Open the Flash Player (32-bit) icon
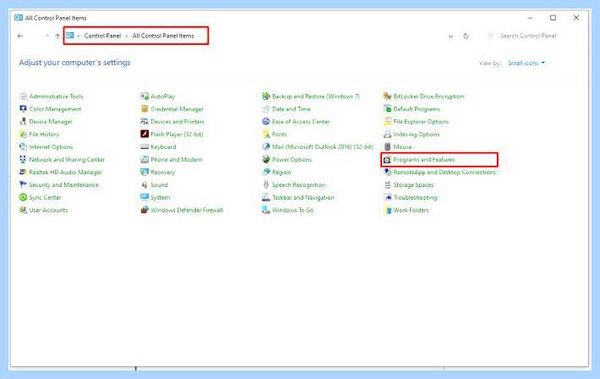 click(x=145, y=134)
